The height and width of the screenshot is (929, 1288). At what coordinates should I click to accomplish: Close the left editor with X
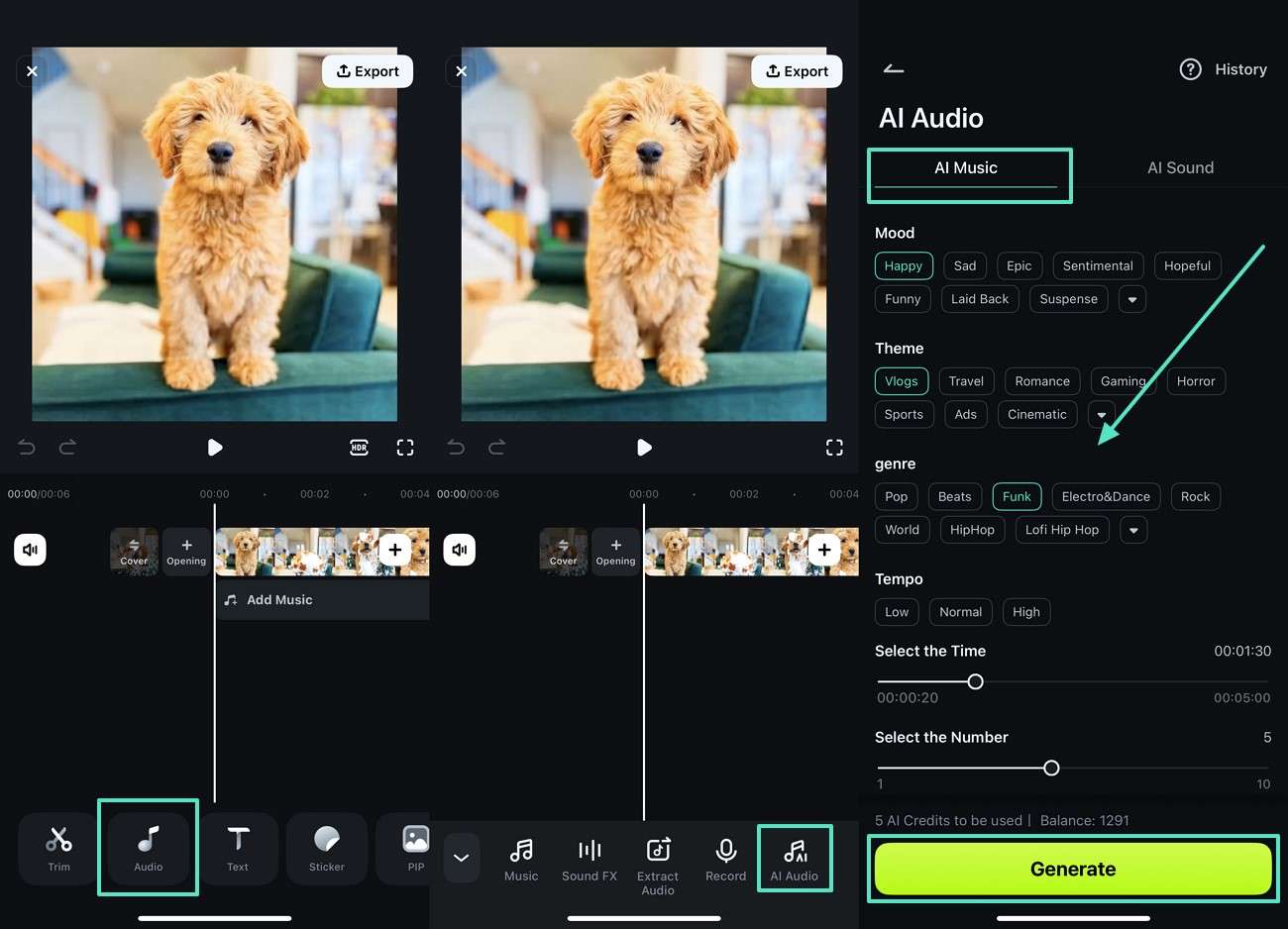(32, 71)
